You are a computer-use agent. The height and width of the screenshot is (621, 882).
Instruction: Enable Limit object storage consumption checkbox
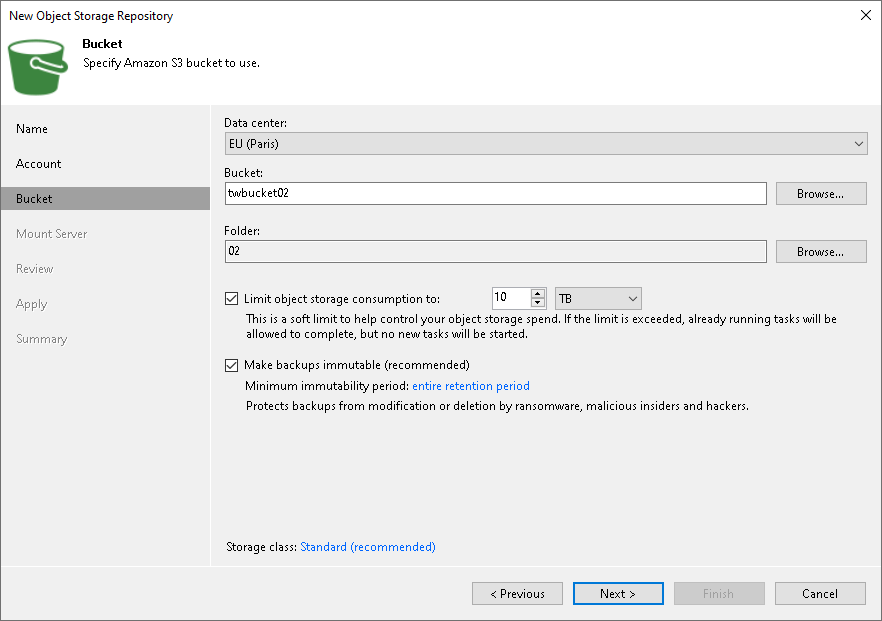[231, 299]
